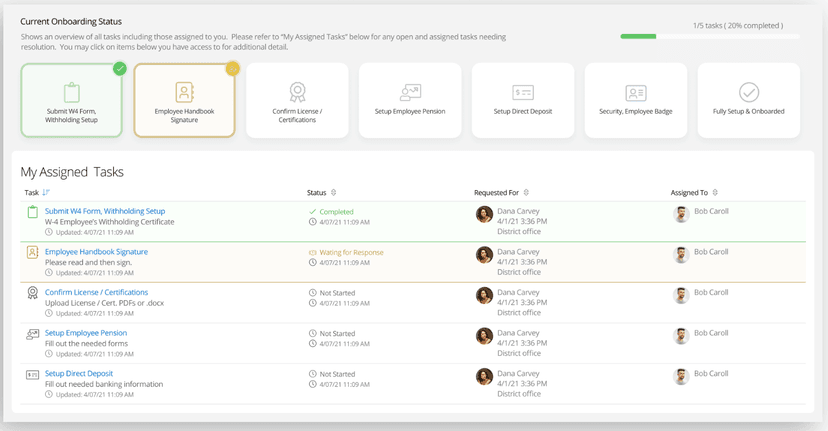The width and height of the screenshot is (828, 431).
Task: Click 'Please read and then sign.' text
Action: 88,263
